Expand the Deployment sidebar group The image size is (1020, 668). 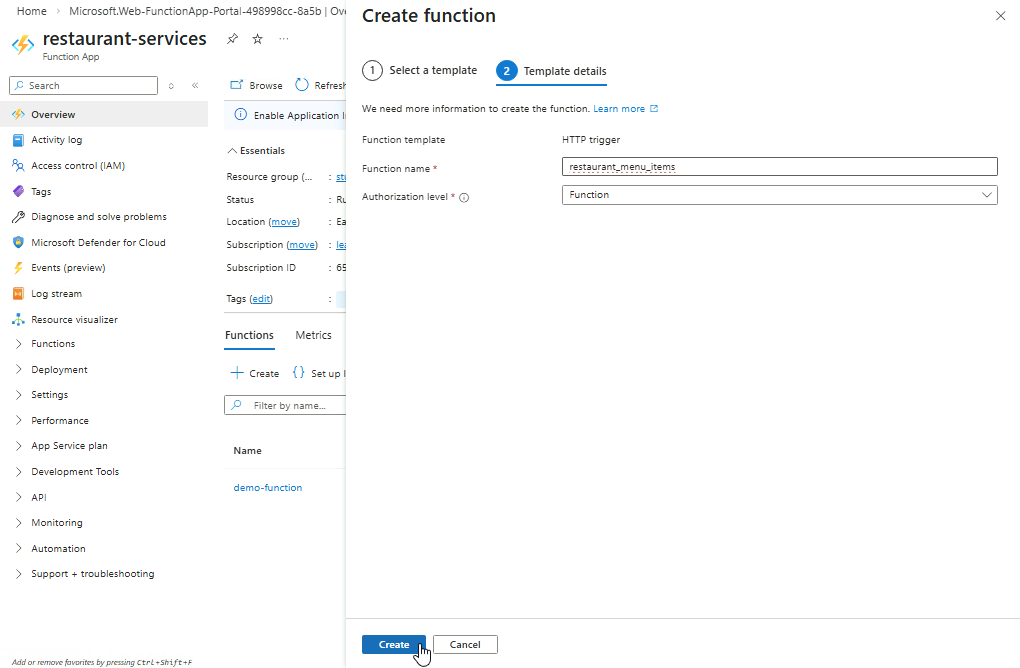click(59, 370)
